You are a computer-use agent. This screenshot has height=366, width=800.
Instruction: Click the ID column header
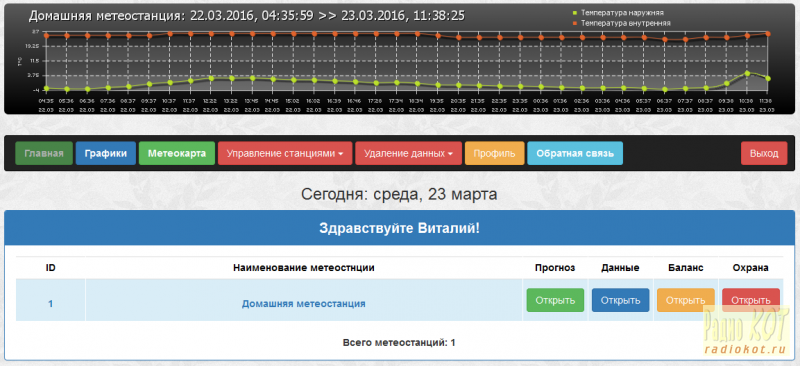click(51, 268)
